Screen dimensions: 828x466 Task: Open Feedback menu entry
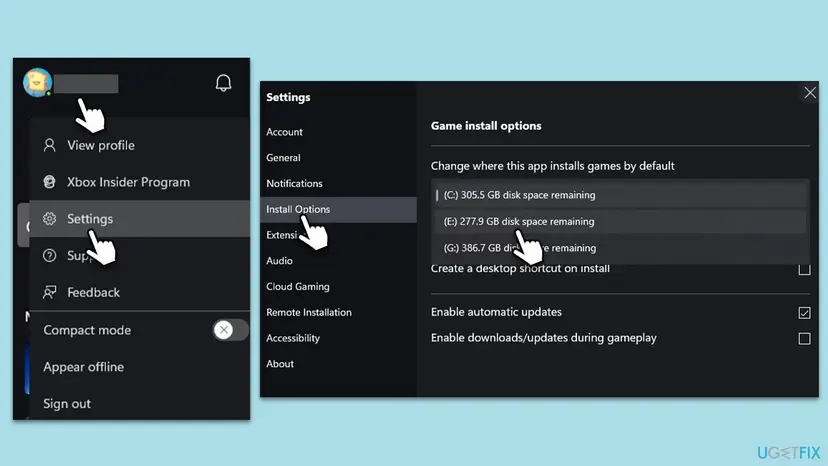[x=139, y=292]
